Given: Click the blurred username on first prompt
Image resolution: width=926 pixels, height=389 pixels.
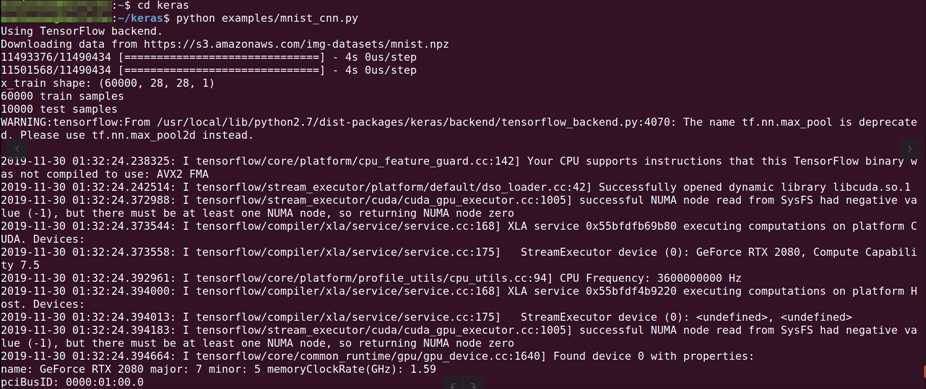Looking at the screenshot, I should pyautogui.click(x=55, y=5).
